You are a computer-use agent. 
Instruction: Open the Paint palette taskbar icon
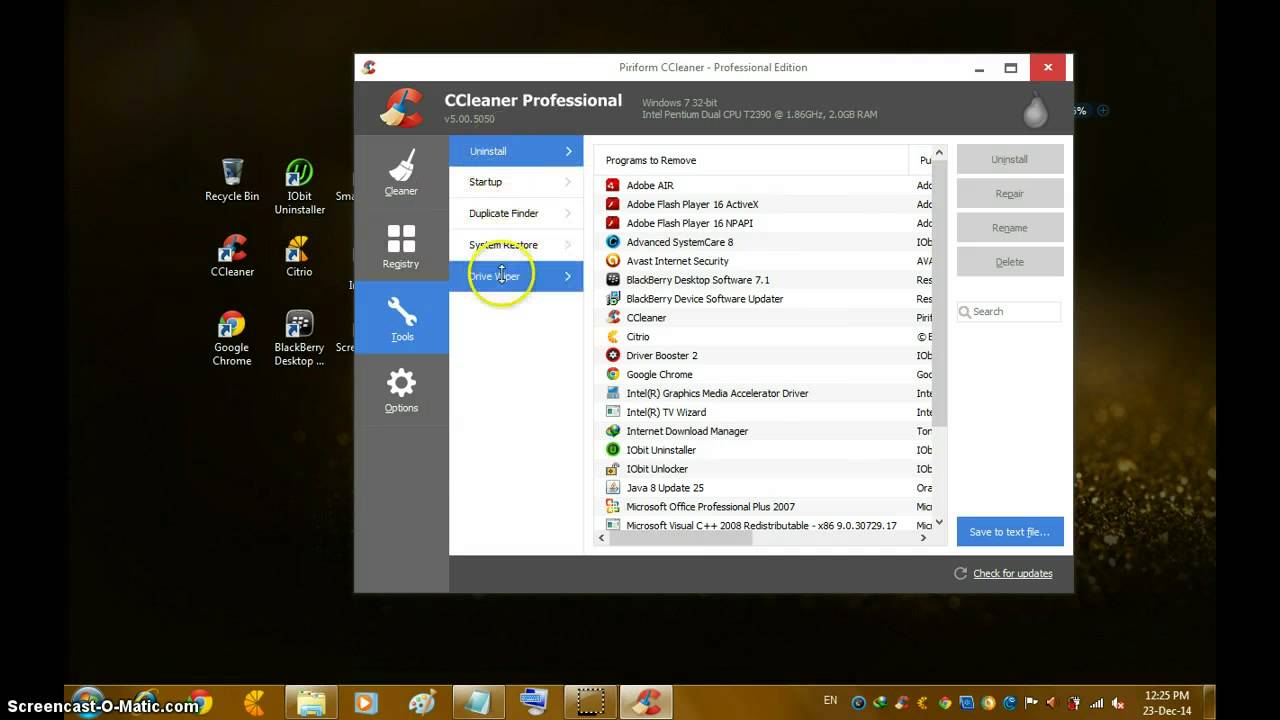click(422, 702)
